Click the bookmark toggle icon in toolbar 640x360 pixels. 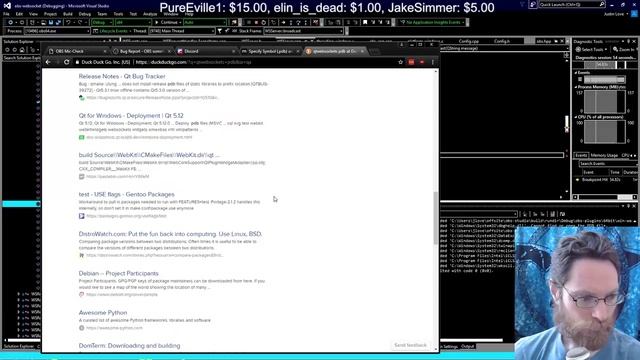click(365, 22)
